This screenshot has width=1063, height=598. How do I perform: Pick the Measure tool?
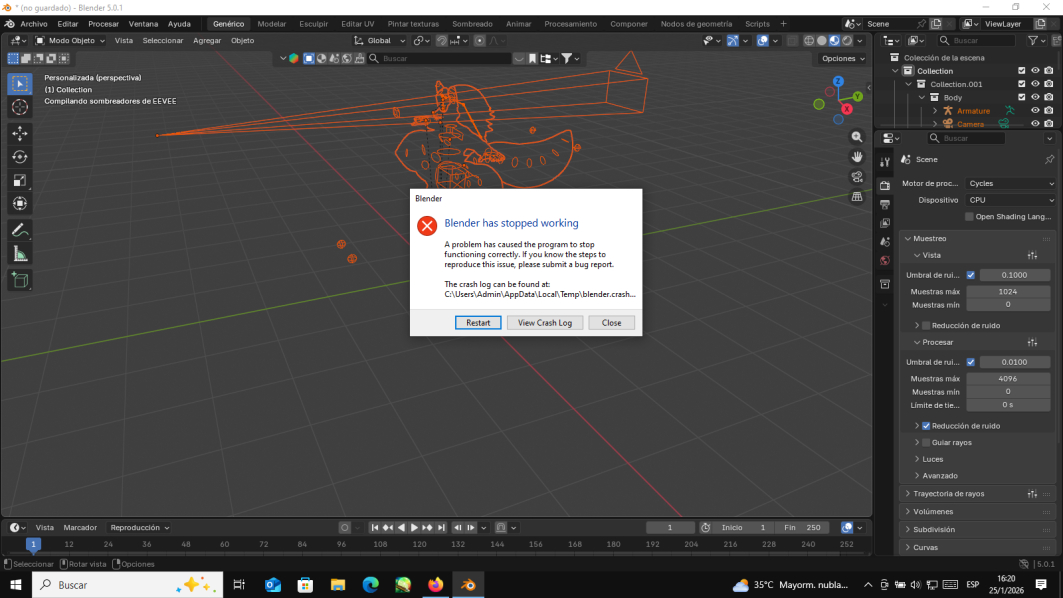pos(20,254)
